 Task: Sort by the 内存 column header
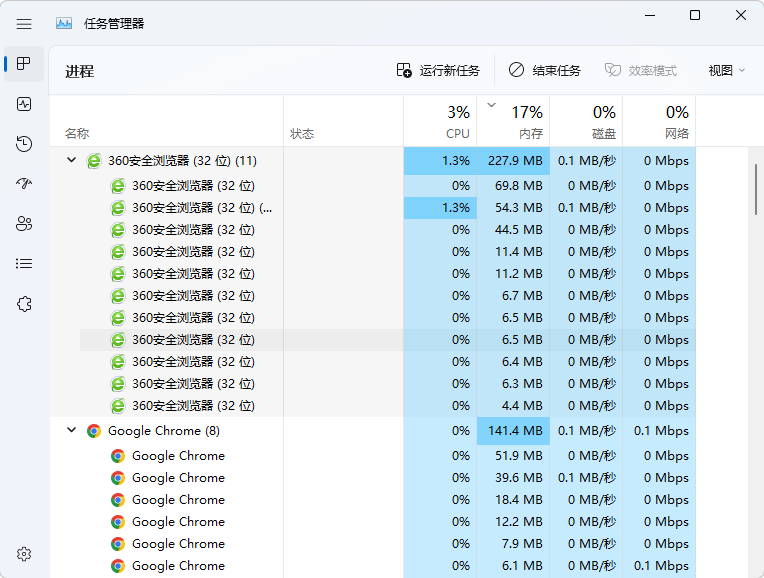[513, 121]
